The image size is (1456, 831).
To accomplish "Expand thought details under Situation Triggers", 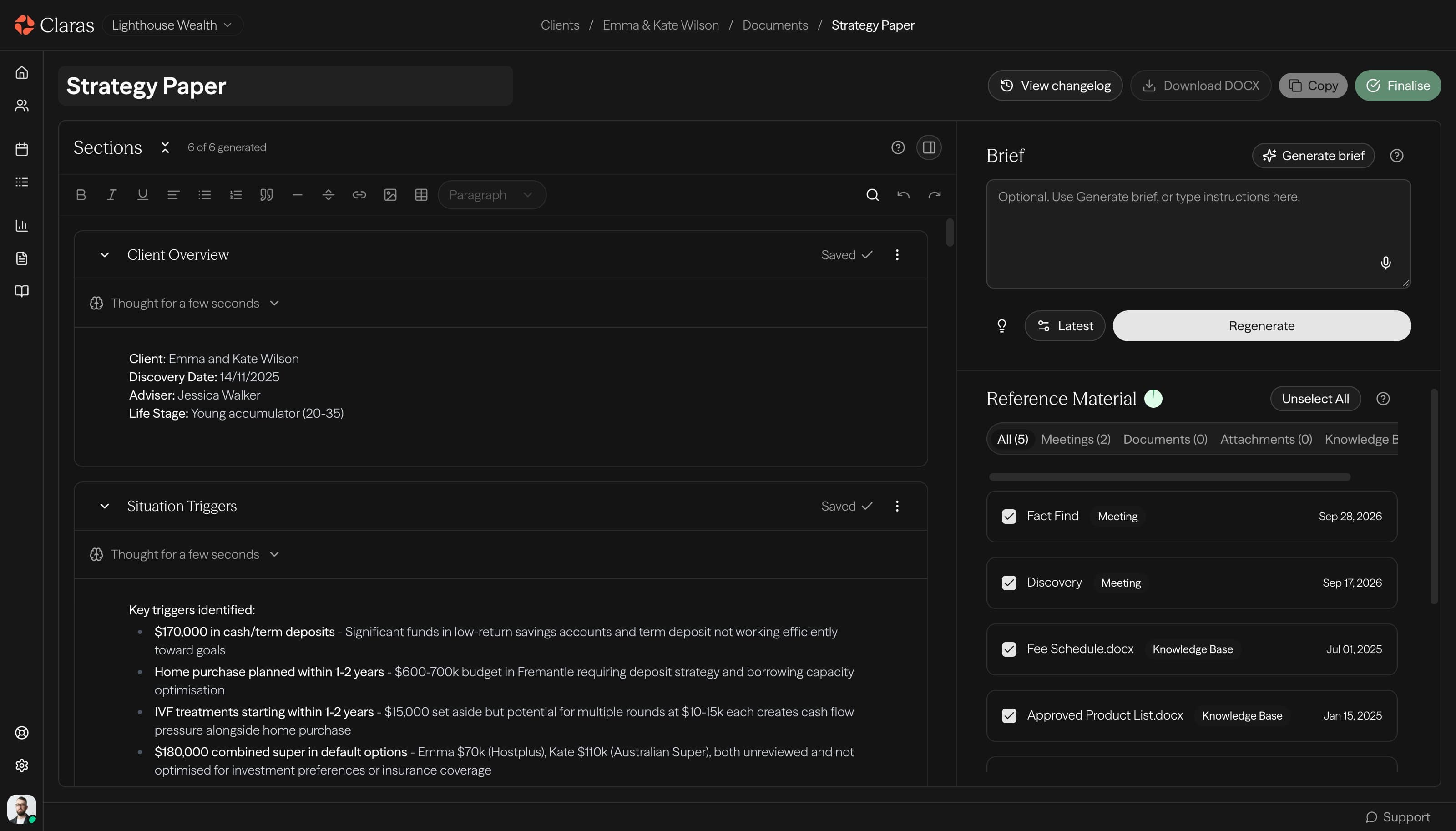I will coord(185,554).
